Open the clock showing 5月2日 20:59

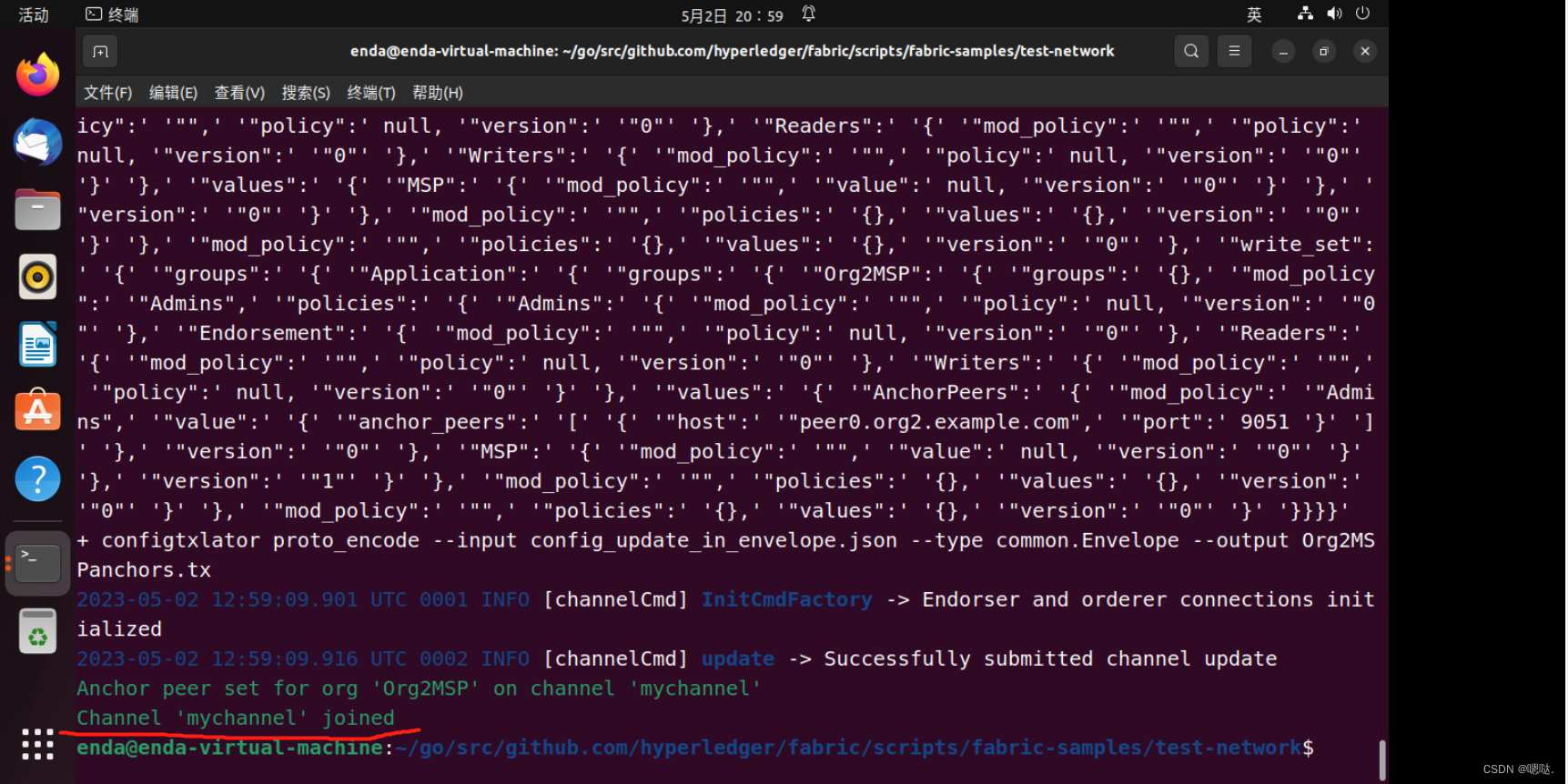tap(732, 15)
